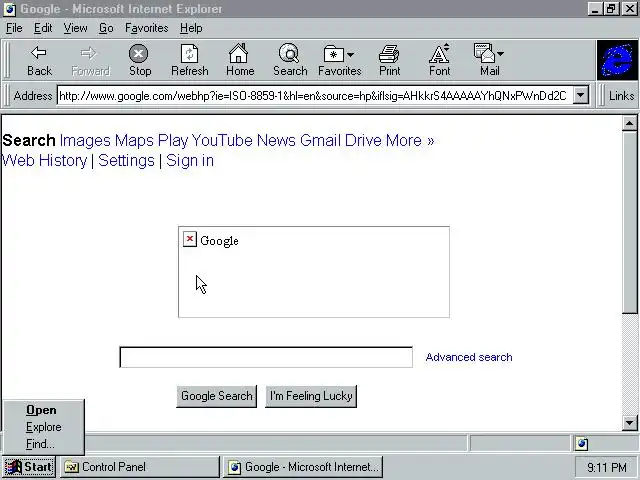Stop page loading with Stop button

point(140,60)
